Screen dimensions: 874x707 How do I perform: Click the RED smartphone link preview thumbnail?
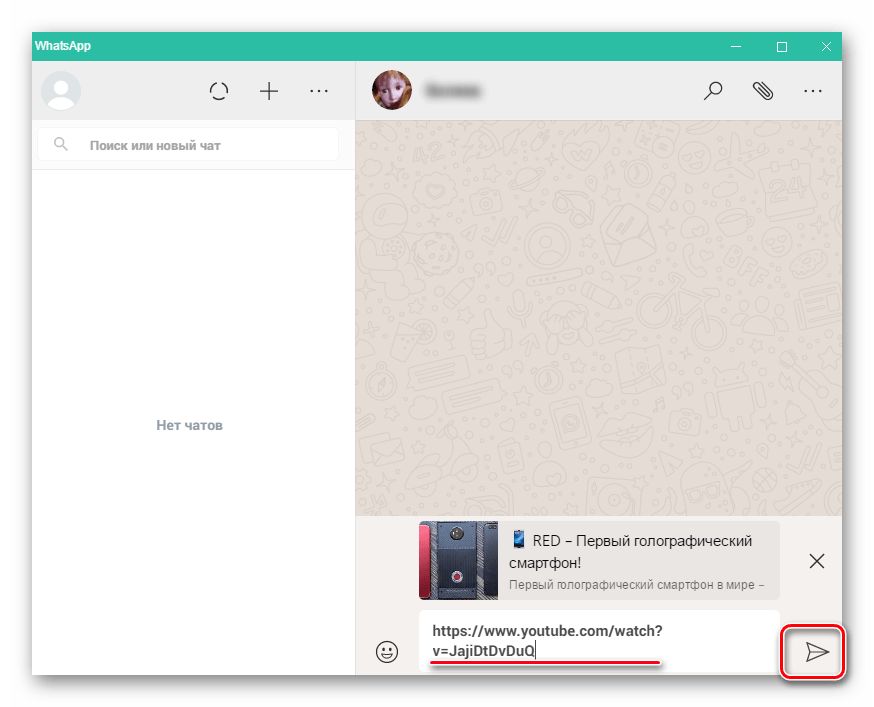458,560
